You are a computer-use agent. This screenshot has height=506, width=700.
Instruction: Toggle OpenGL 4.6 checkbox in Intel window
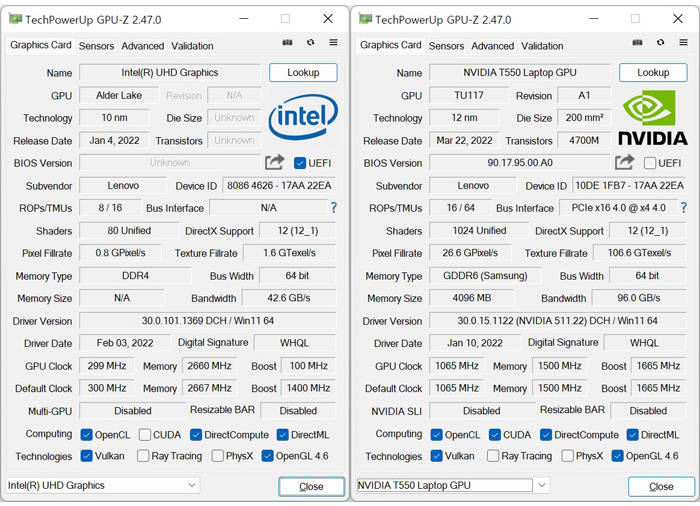click(x=267, y=456)
